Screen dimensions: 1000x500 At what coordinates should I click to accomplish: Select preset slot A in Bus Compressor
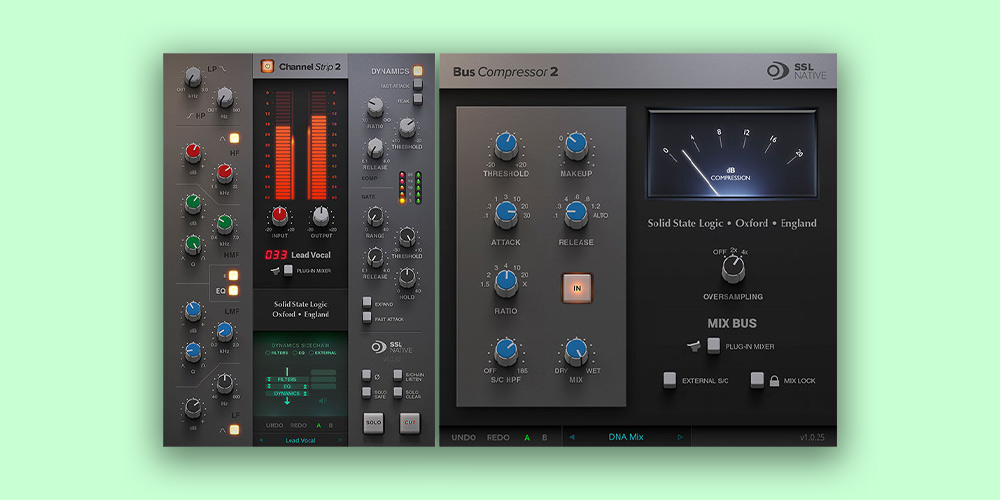(527, 438)
